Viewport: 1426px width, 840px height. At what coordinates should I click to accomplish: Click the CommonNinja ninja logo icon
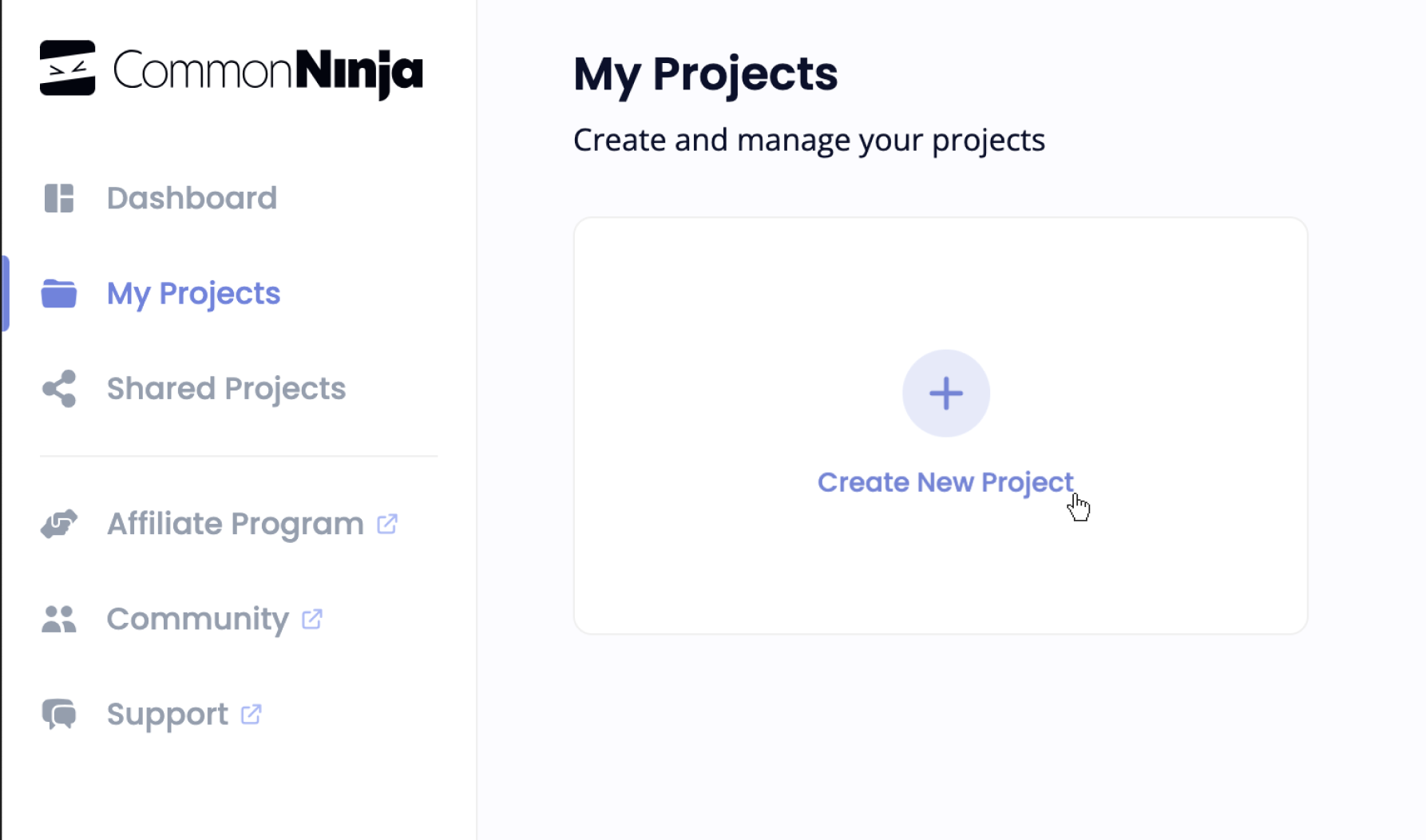pyautogui.click(x=67, y=68)
